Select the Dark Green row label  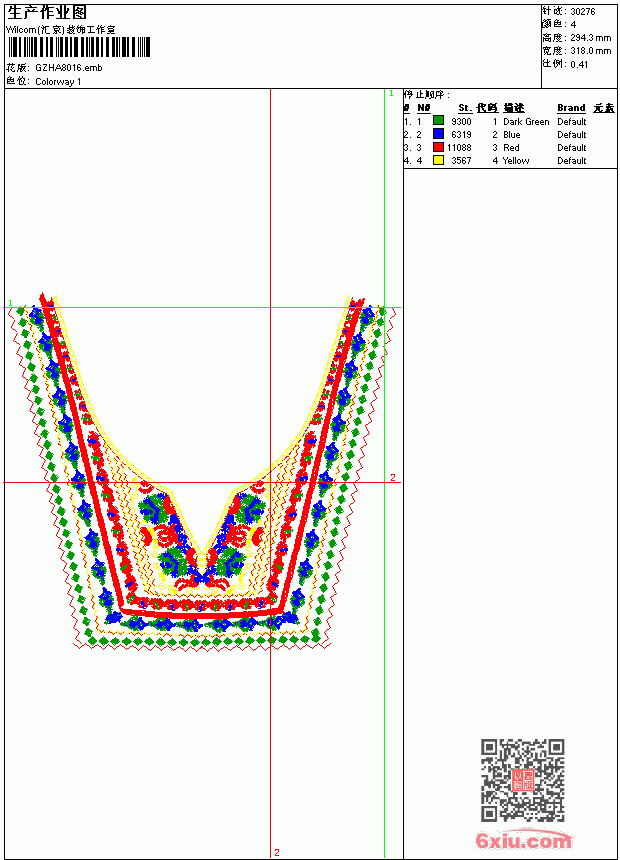tap(526, 122)
